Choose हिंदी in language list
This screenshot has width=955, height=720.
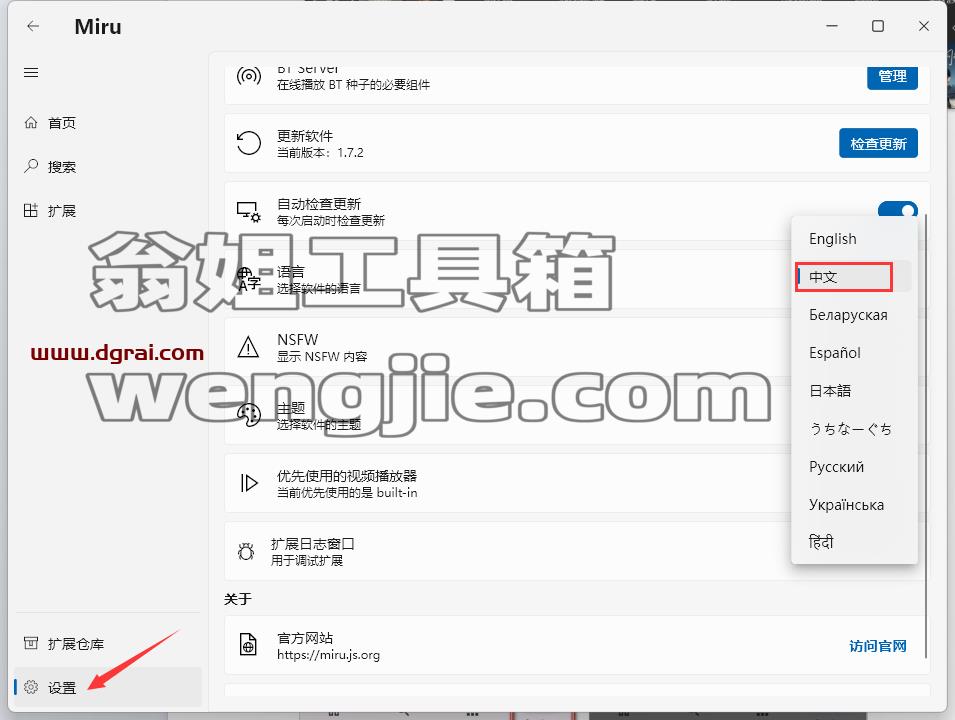click(x=854, y=542)
